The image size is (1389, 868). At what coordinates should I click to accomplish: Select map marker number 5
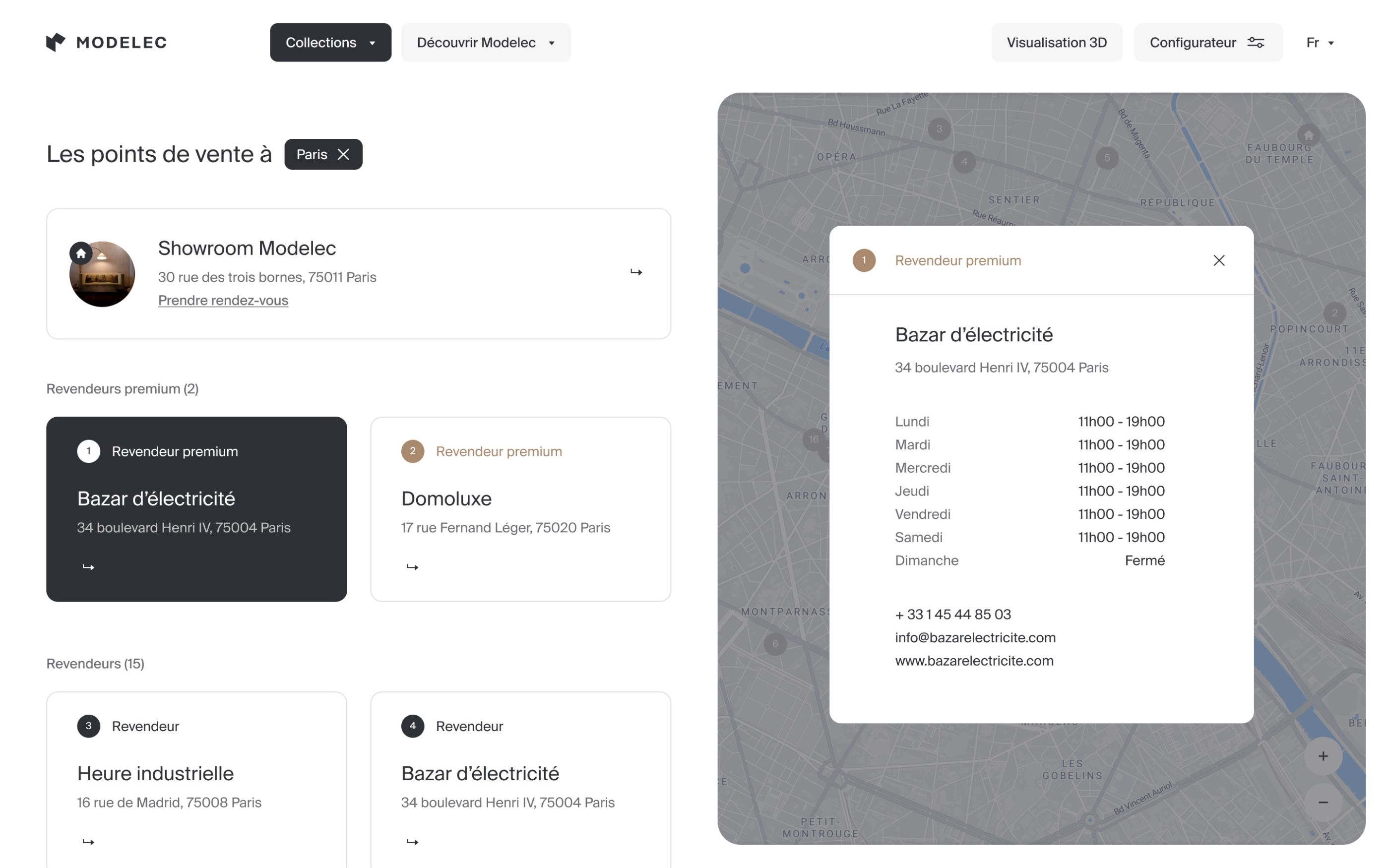(x=1107, y=157)
